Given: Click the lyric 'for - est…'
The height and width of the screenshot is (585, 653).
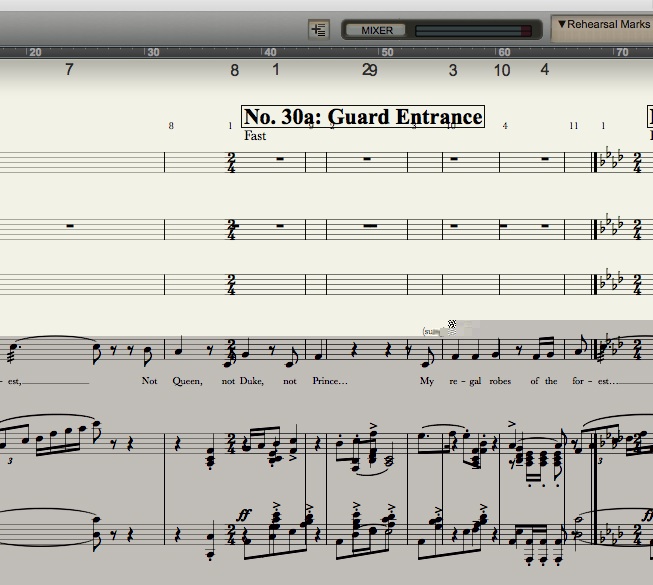Looking at the screenshot, I should tap(595, 381).
